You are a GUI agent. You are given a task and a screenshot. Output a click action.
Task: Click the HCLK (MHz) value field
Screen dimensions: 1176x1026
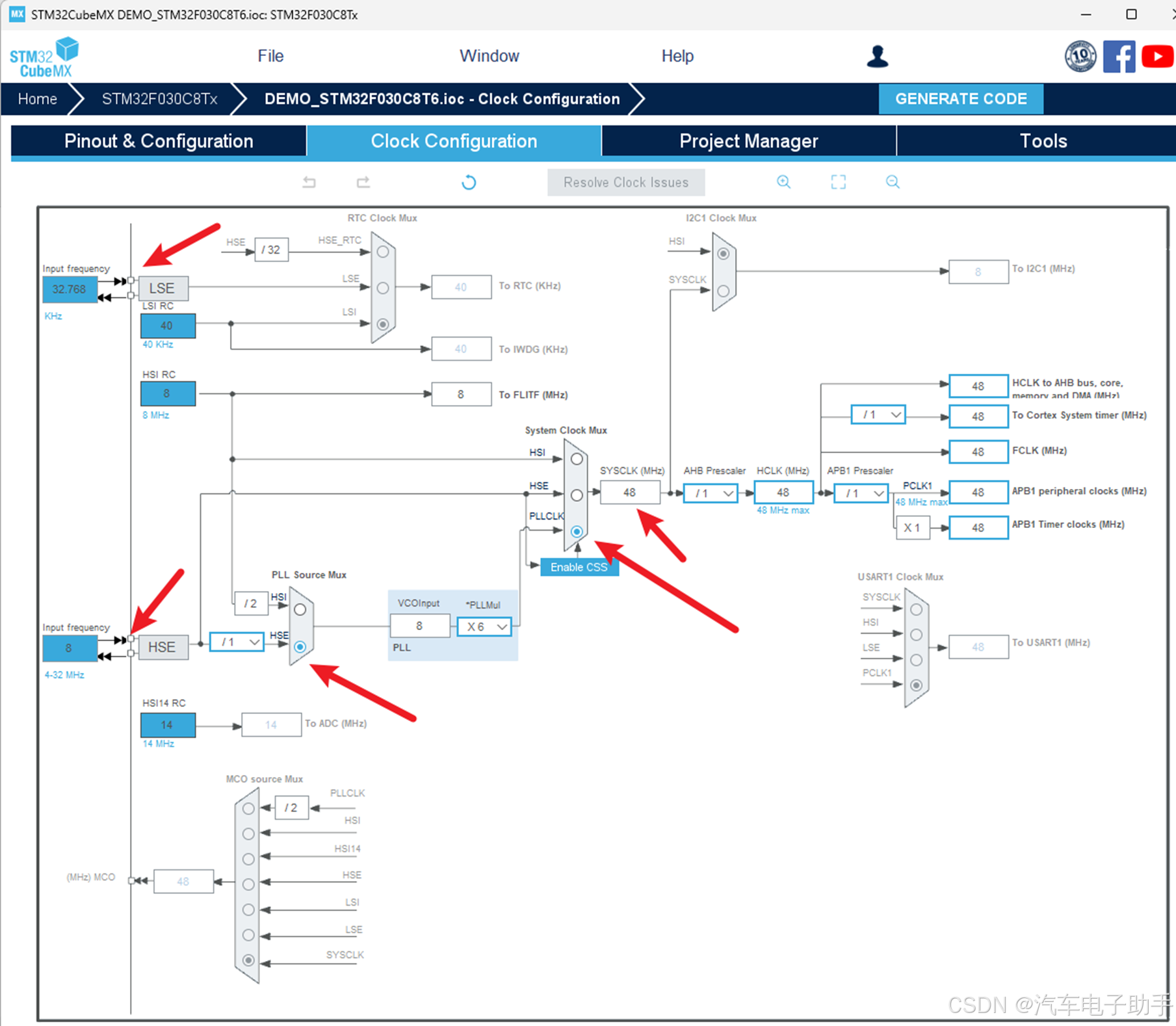[x=783, y=493]
